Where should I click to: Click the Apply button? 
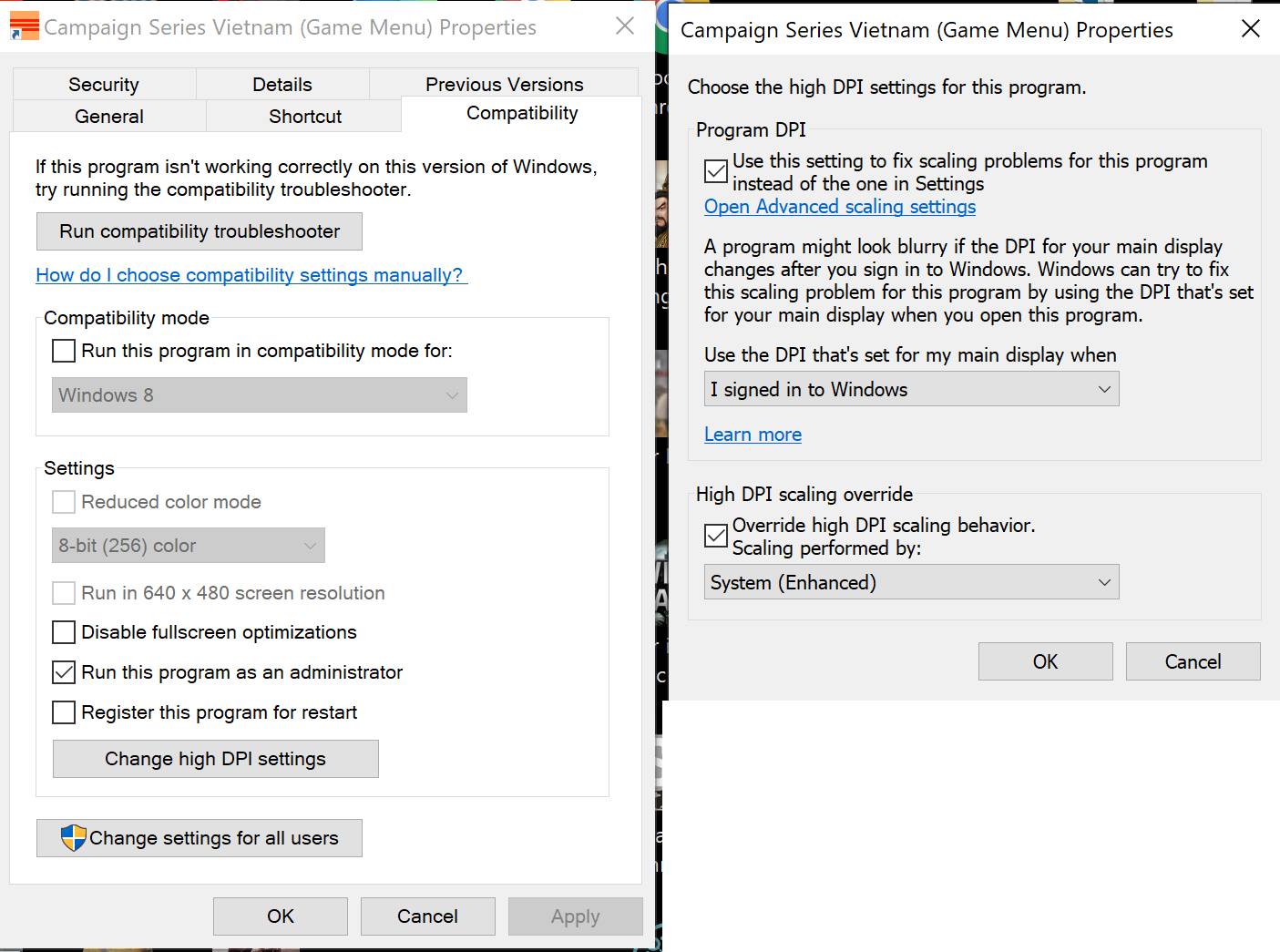pyautogui.click(x=576, y=916)
